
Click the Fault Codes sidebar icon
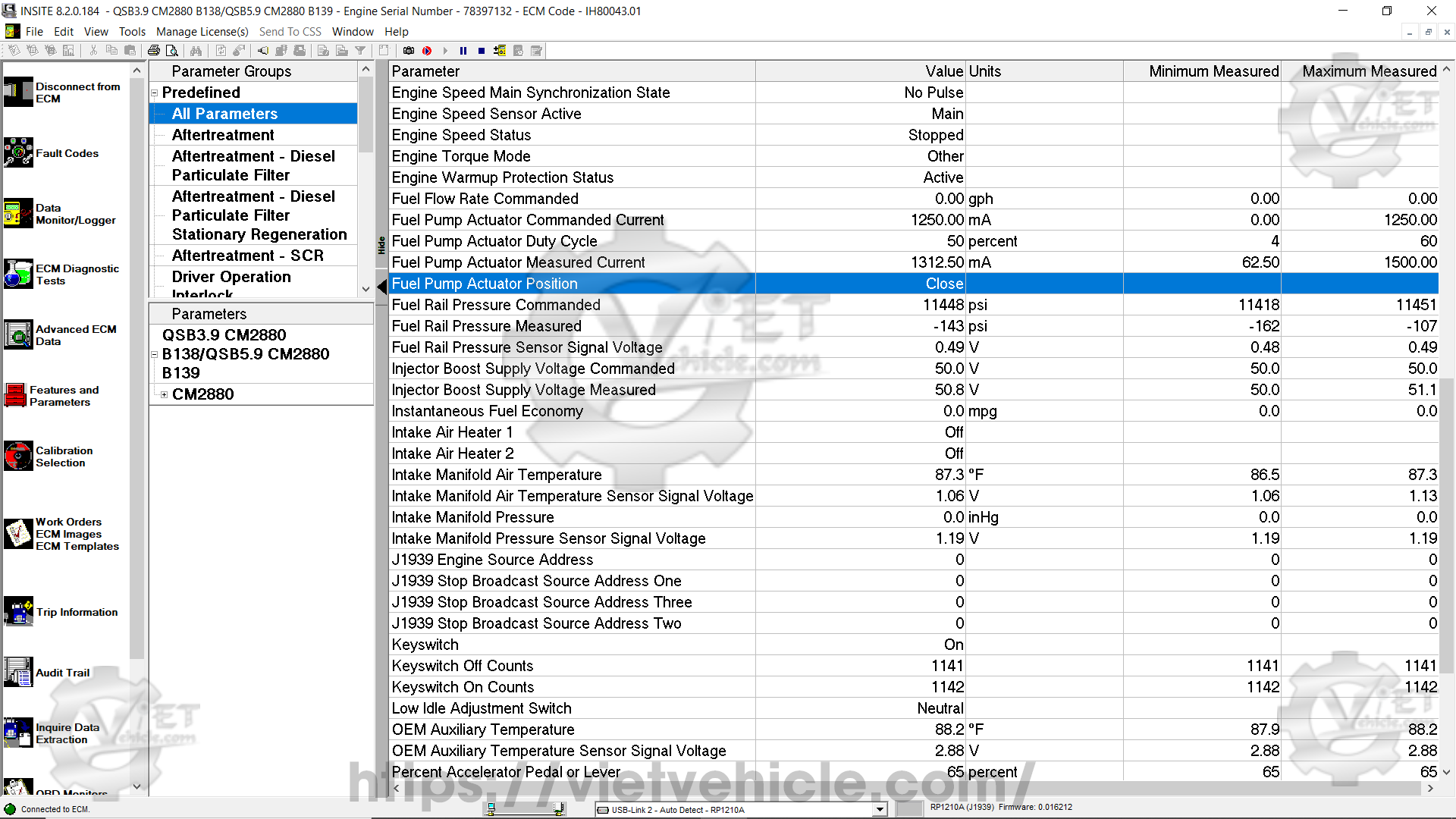[x=18, y=152]
